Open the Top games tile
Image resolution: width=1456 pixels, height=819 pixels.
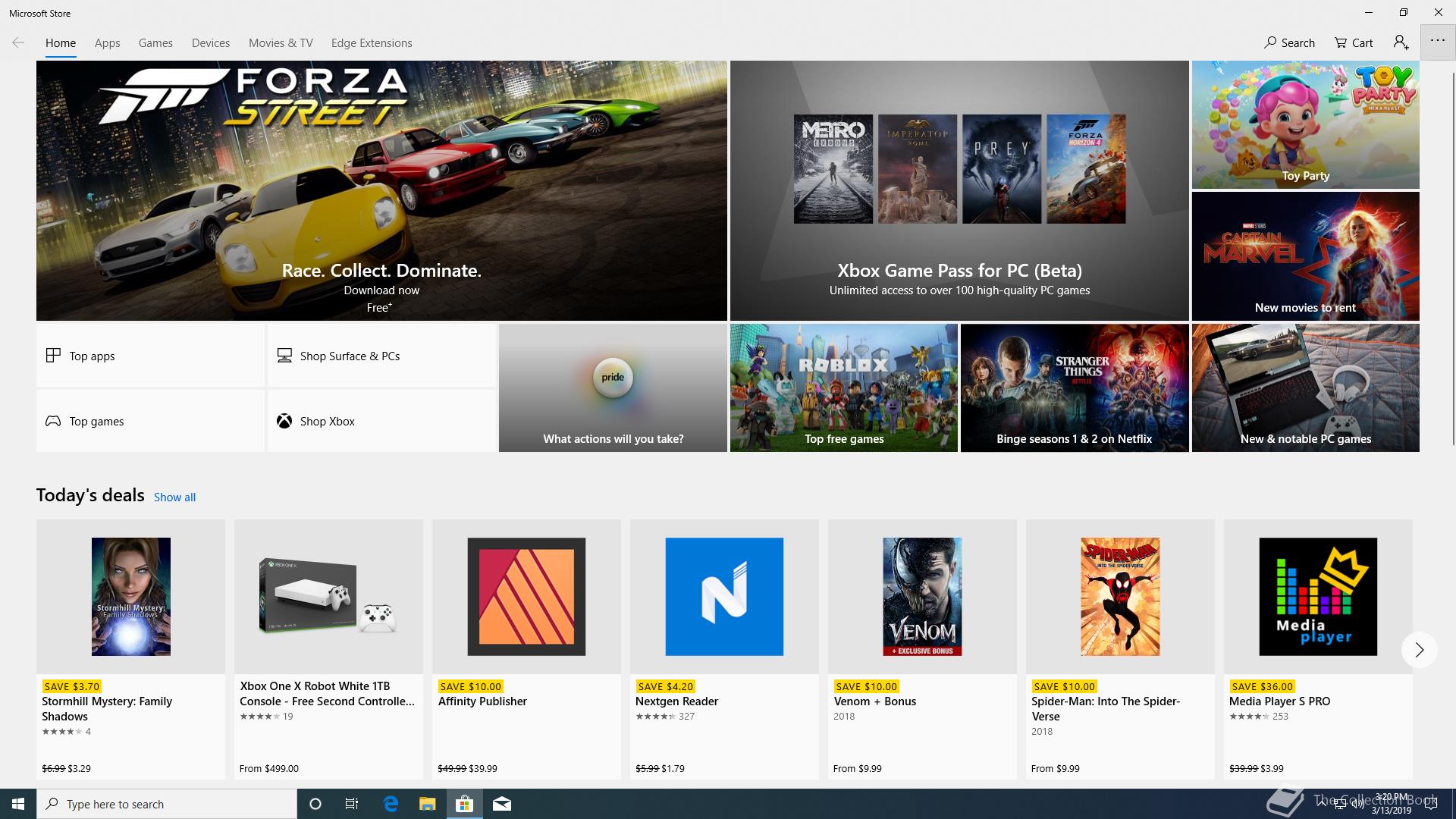coord(150,421)
